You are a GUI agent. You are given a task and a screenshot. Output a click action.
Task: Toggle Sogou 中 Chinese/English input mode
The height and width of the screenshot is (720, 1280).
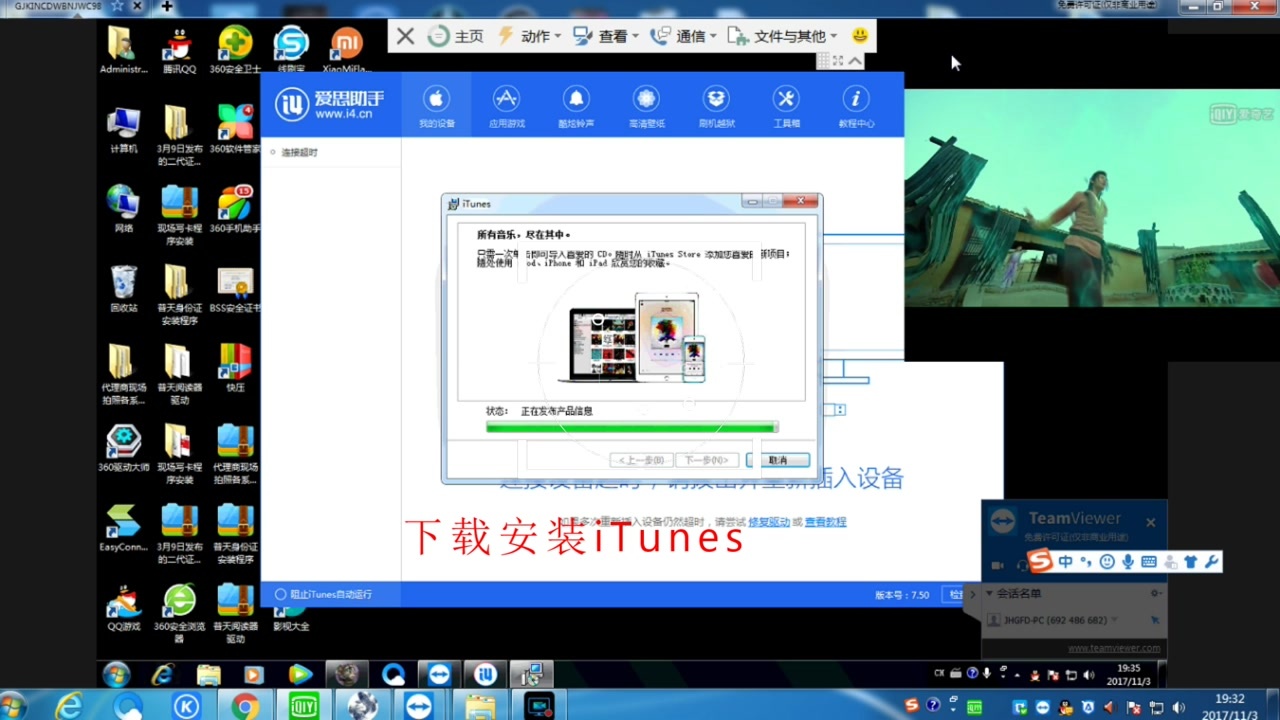(x=1066, y=562)
